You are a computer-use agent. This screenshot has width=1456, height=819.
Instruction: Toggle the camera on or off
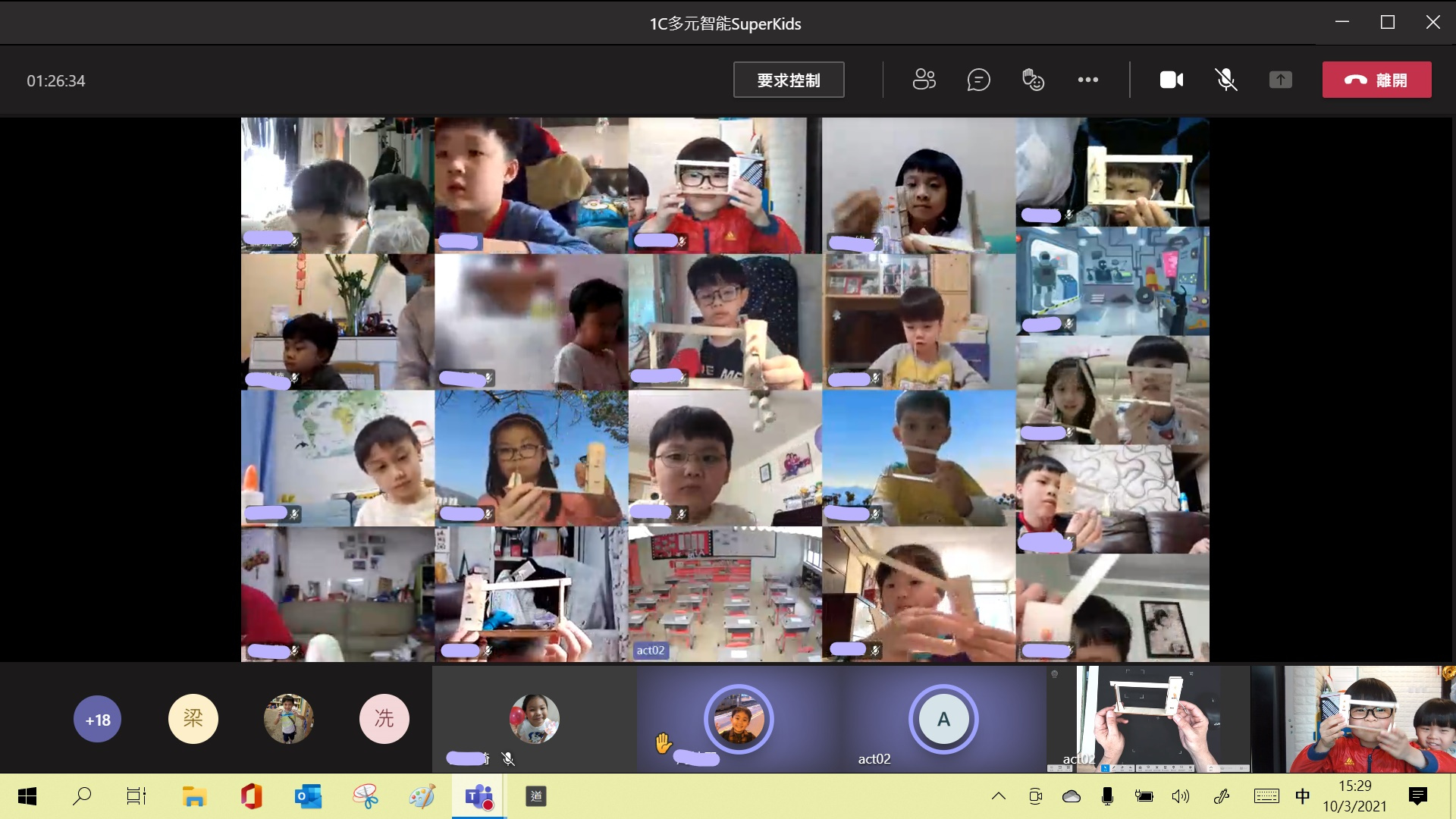point(1171,80)
